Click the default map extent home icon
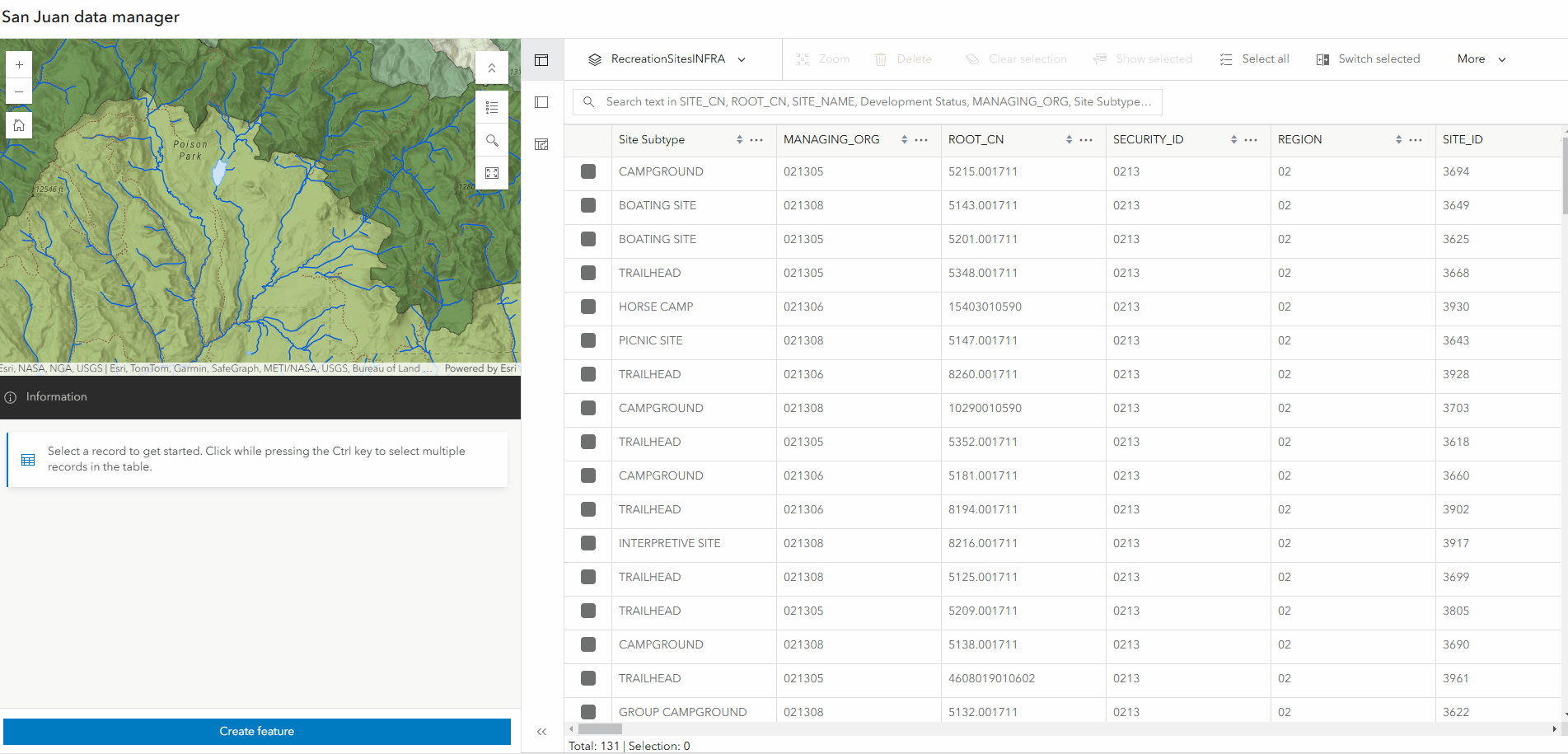The image size is (1568, 754). point(18,124)
